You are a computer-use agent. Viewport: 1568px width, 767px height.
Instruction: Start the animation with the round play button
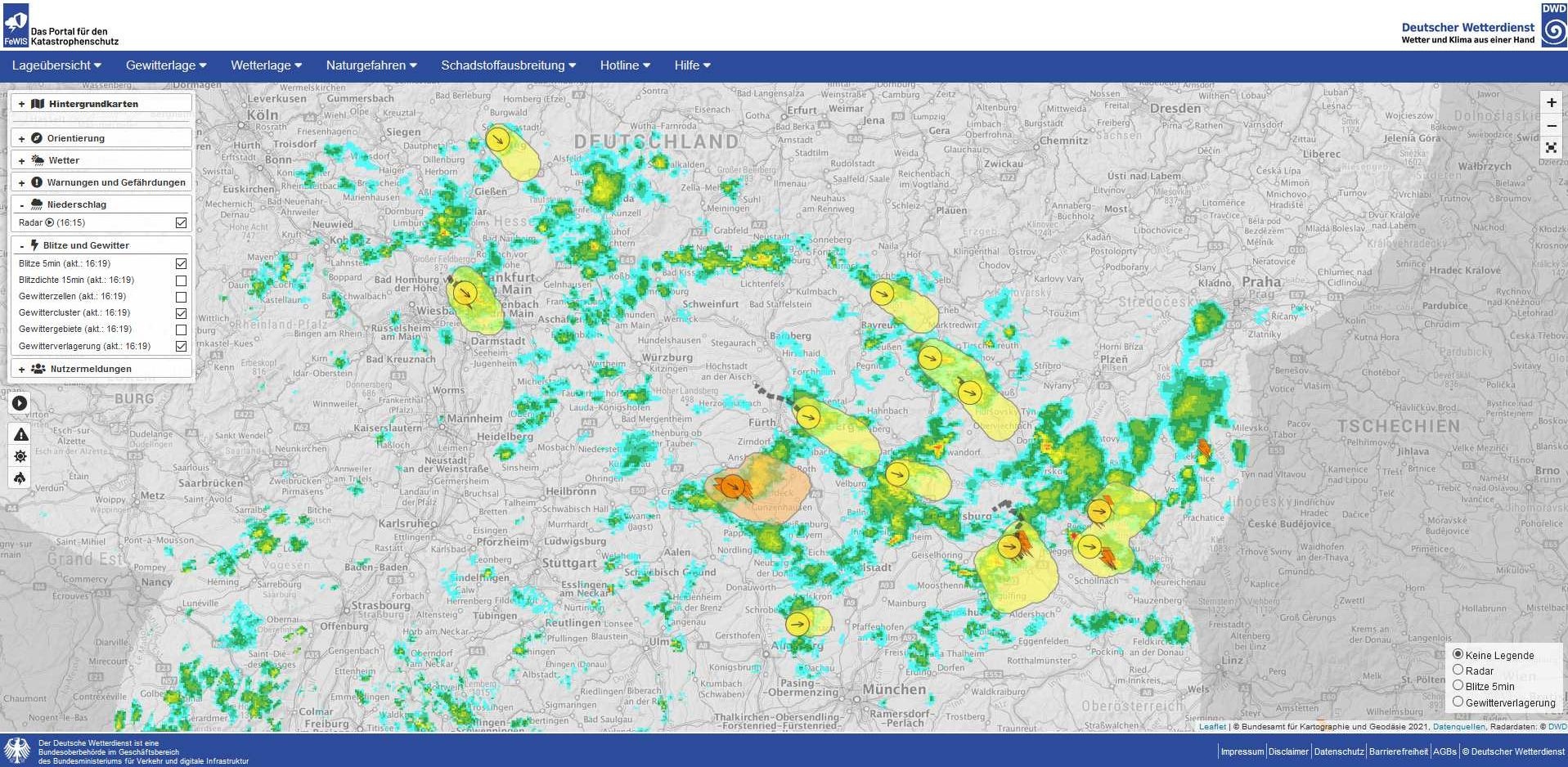pos(20,403)
